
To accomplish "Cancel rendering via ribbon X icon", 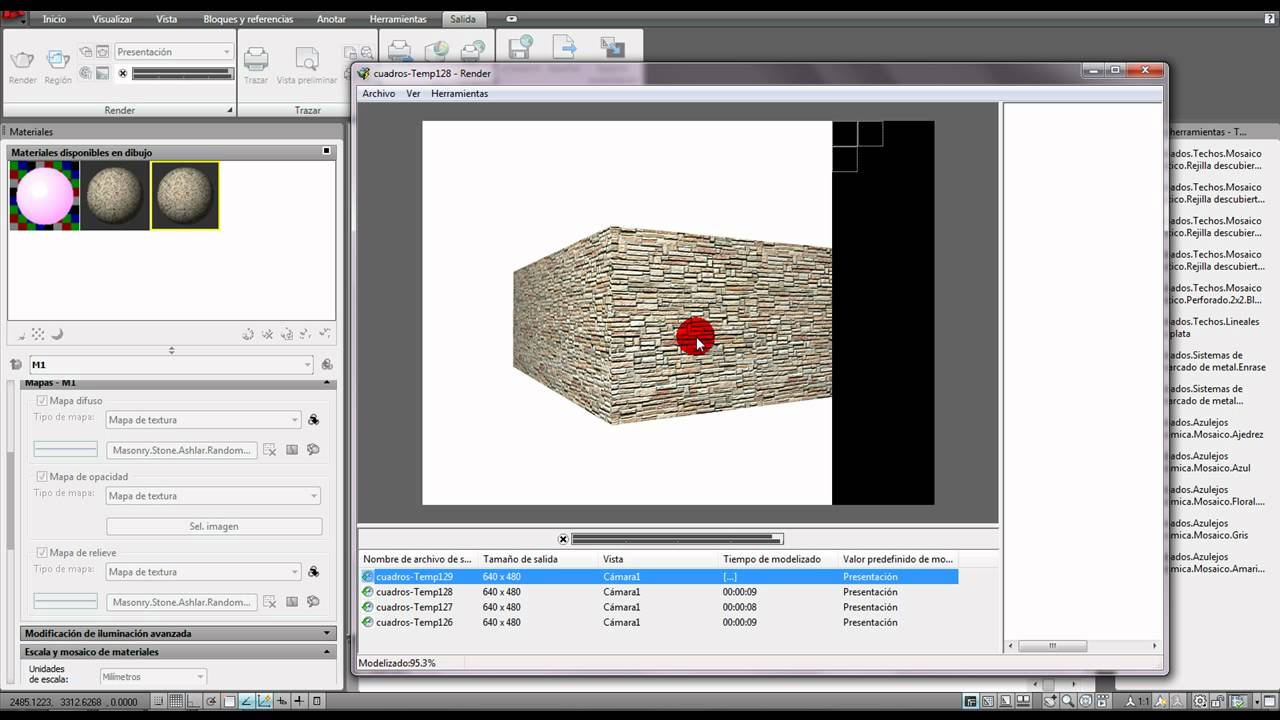I will (123, 73).
